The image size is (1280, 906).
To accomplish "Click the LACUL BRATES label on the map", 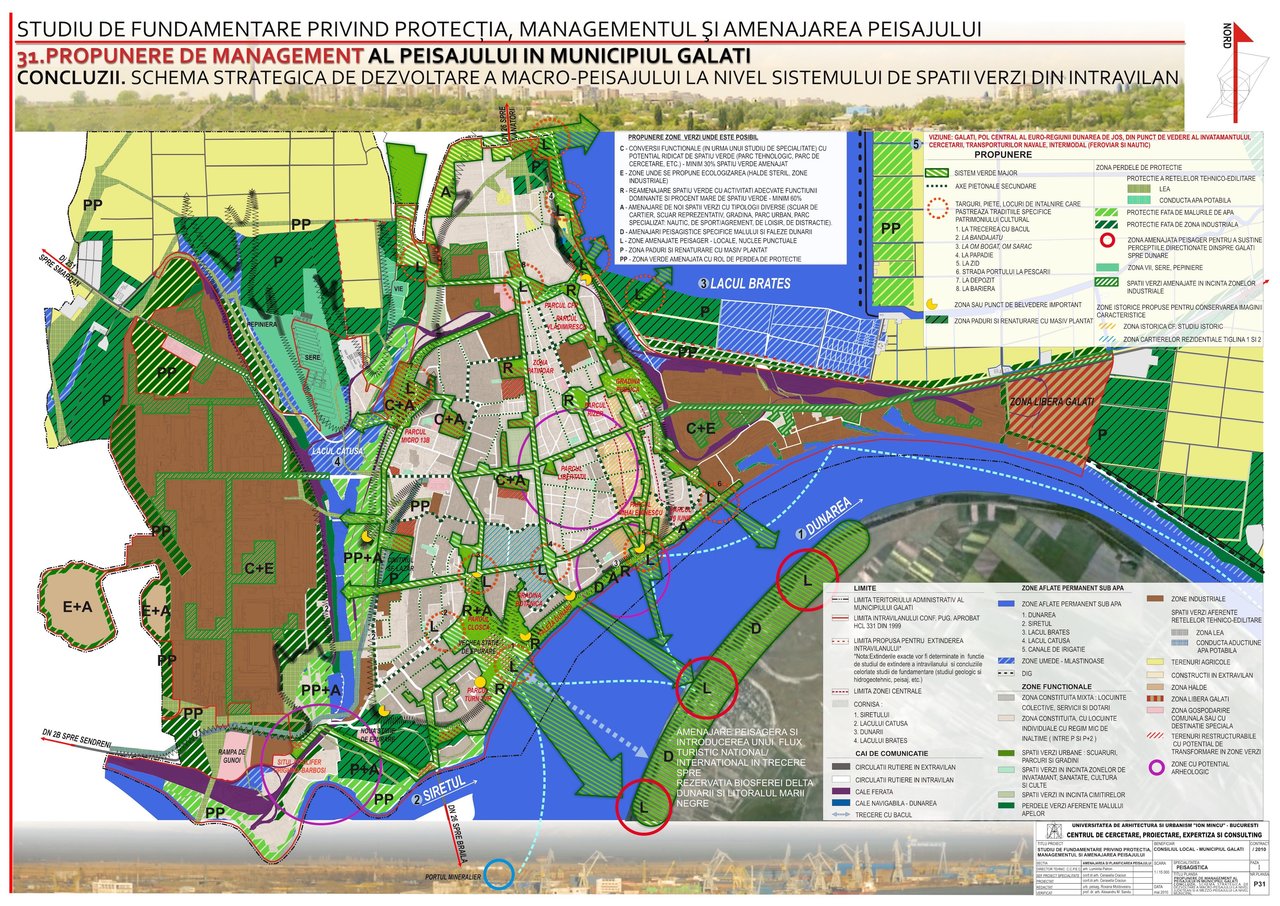I will (x=750, y=283).
